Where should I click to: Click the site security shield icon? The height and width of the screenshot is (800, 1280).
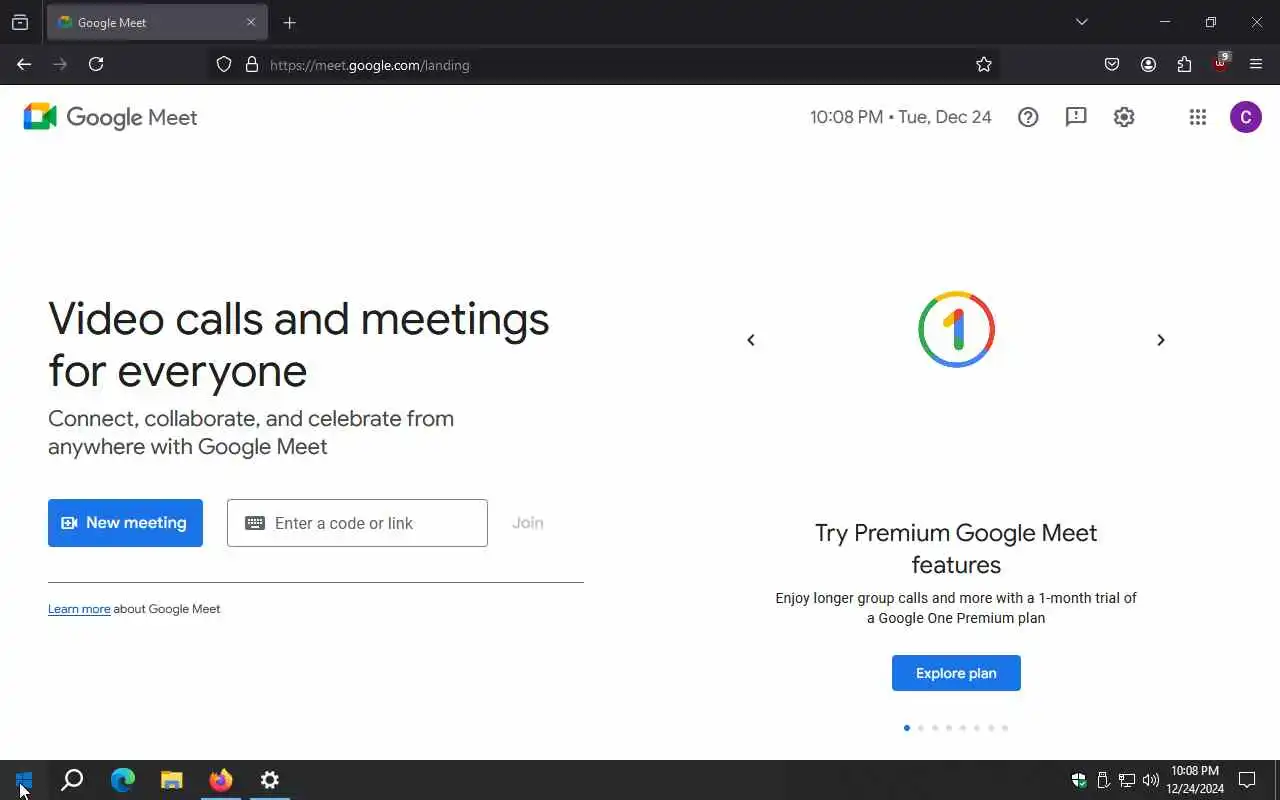pyautogui.click(x=224, y=65)
